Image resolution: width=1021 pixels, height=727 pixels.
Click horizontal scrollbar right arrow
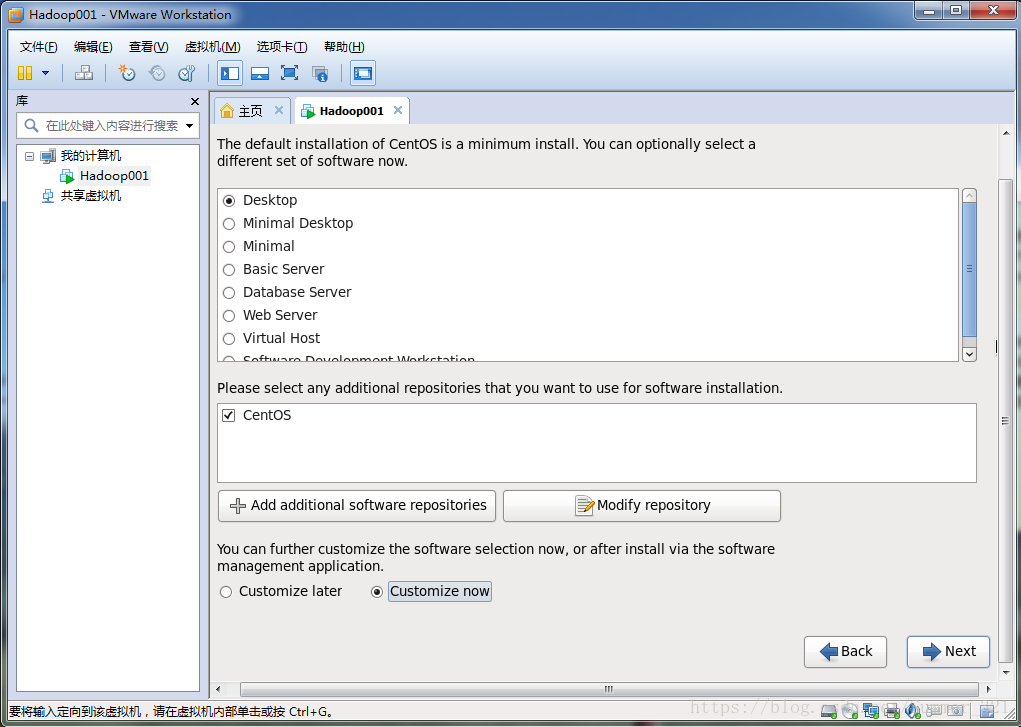[988, 689]
